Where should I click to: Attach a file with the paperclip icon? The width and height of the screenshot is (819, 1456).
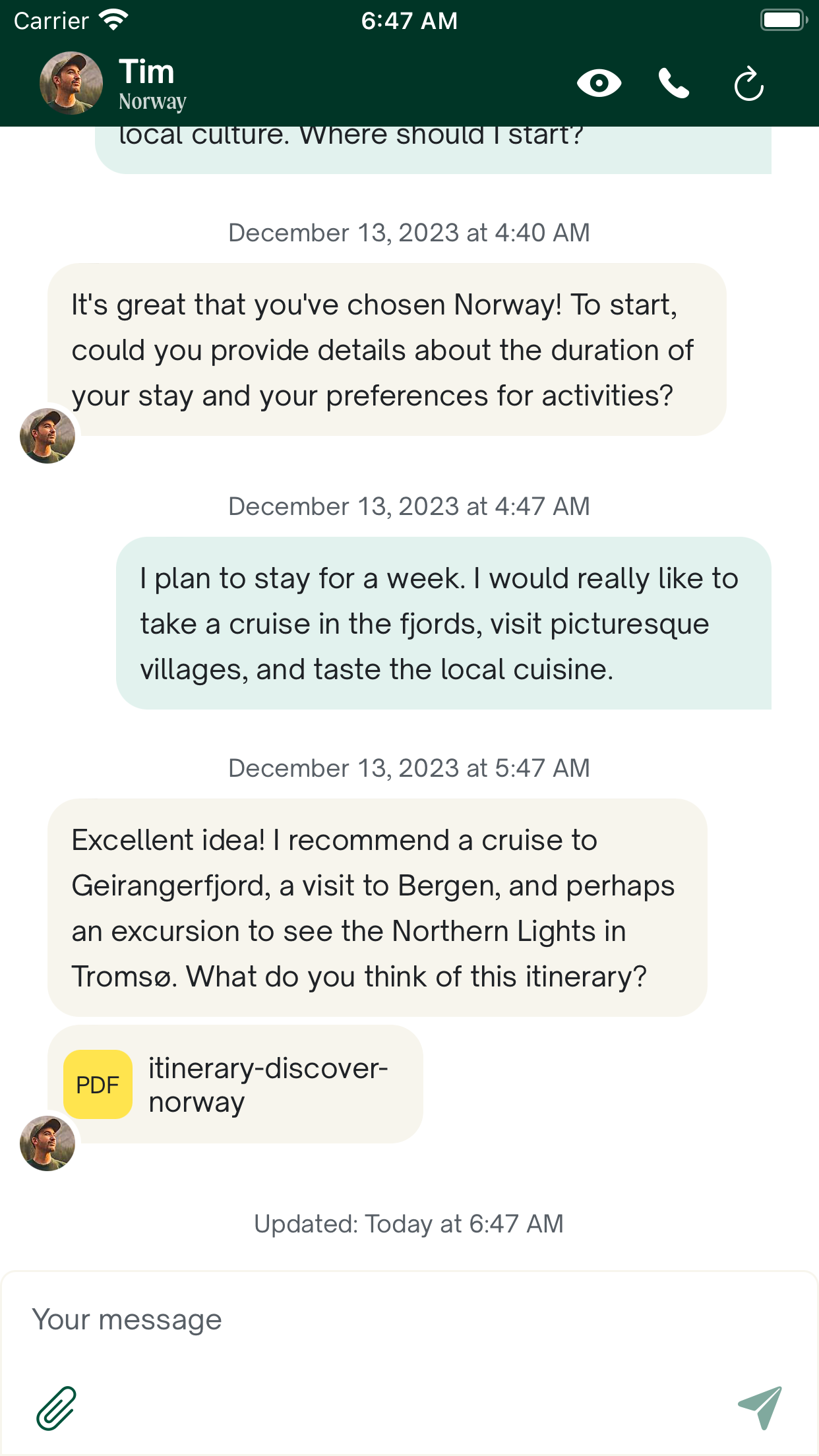point(56,1408)
